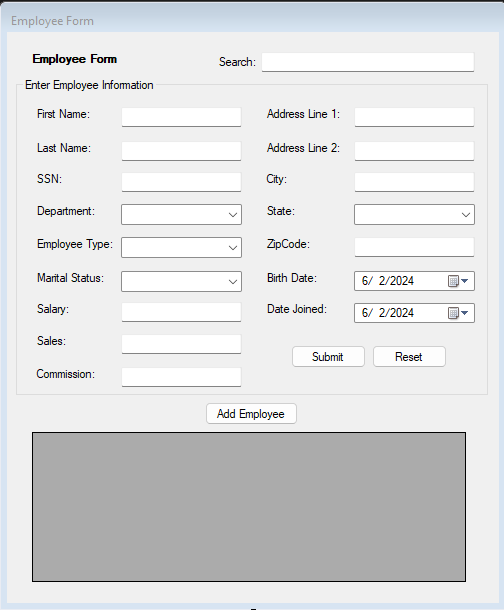504x610 pixels.
Task: Open the Birth Date calendar picker icon
Action: click(458, 281)
